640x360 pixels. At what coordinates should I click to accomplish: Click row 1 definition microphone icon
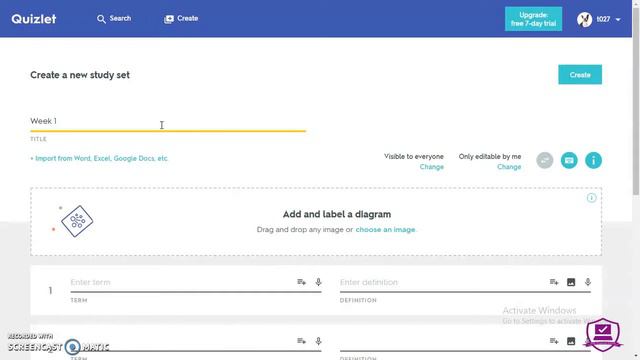click(588, 282)
